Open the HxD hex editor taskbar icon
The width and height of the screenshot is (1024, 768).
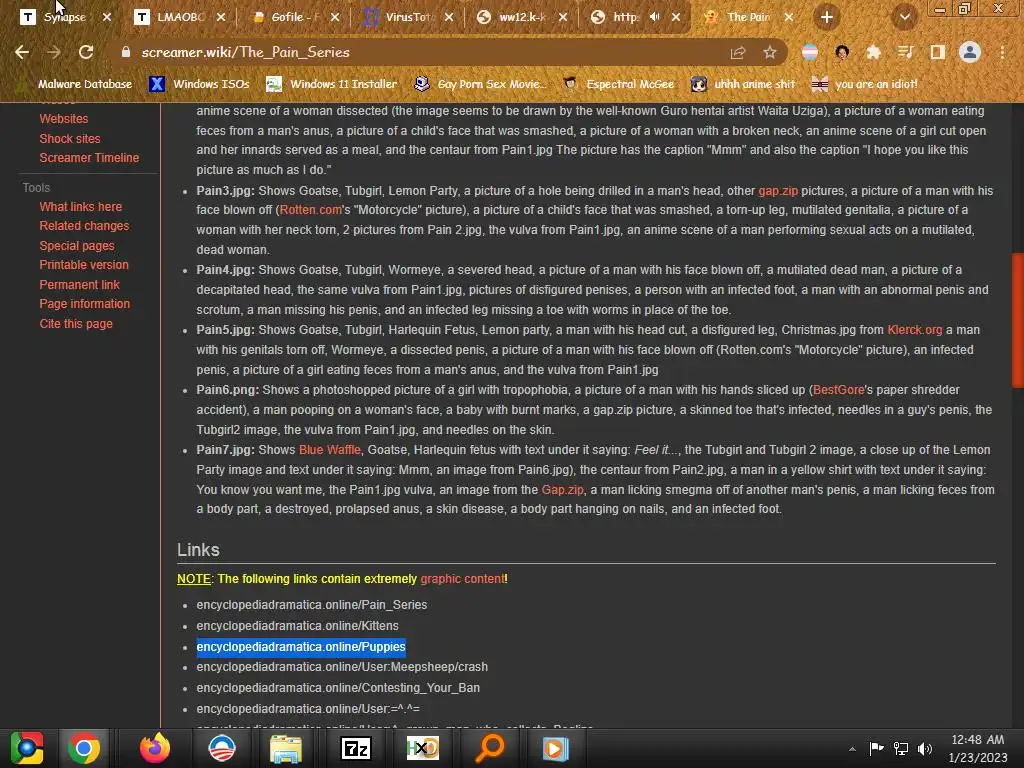(423, 748)
